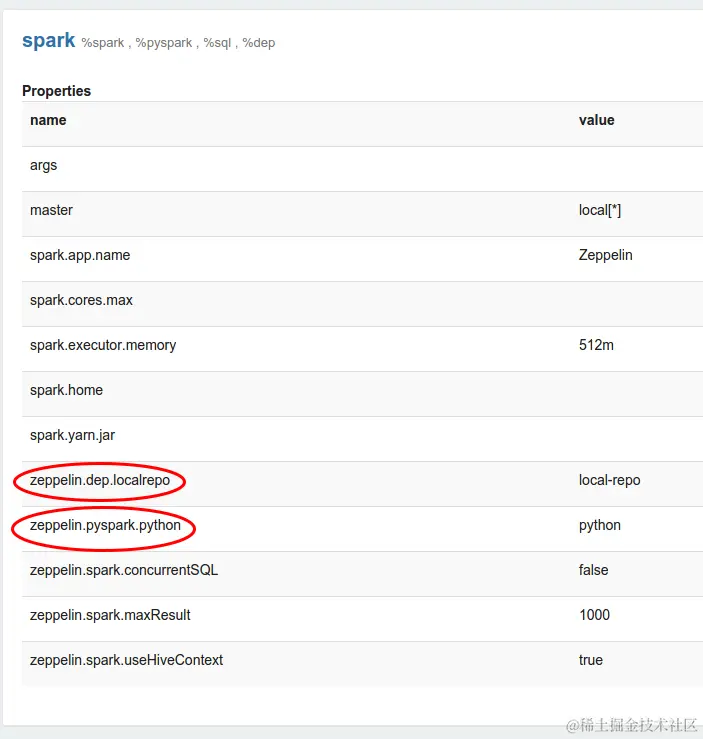Select the zeppelin.spark.useHiveContext property
703x739 pixels.
pyautogui.click(x=127, y=660)
